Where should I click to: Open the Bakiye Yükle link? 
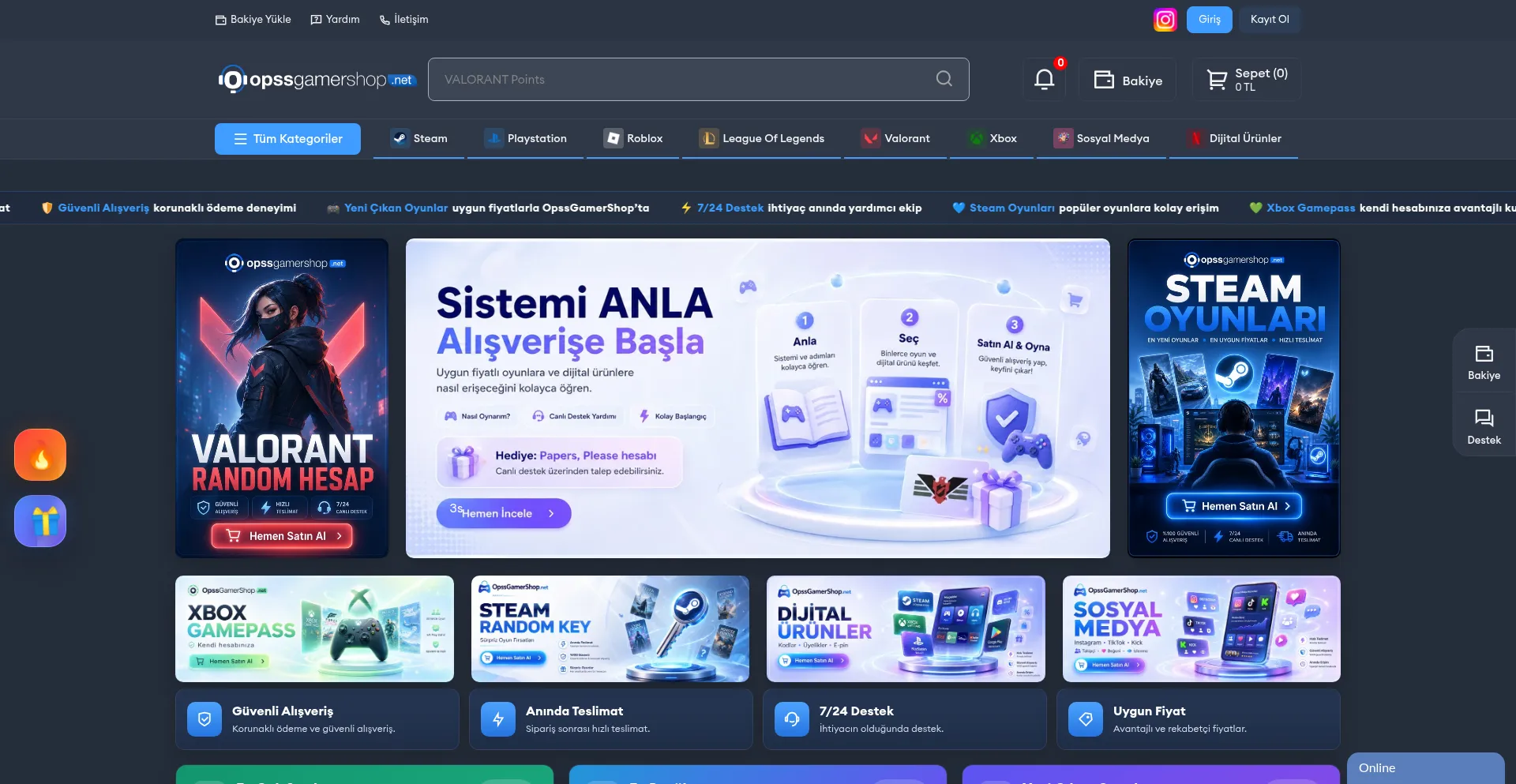pos(253,20)
